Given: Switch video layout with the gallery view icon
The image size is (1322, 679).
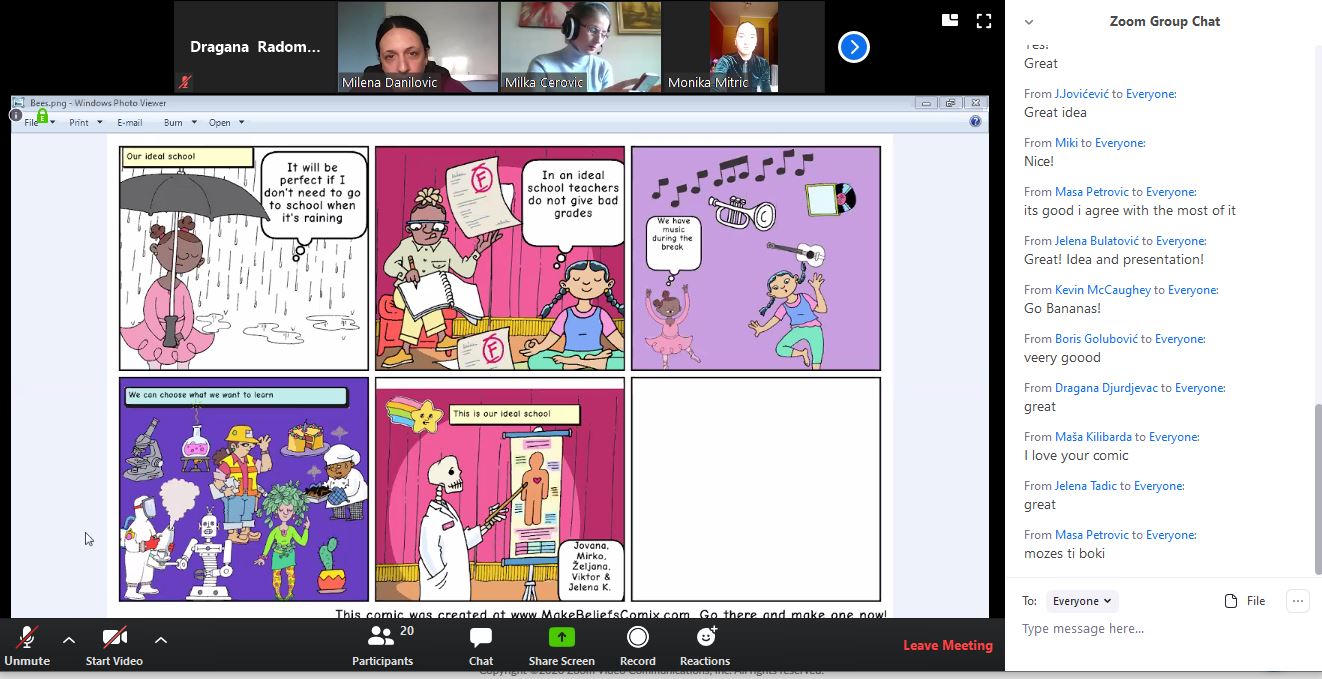Looking at the screenshot, I should (x=950, y=20).
